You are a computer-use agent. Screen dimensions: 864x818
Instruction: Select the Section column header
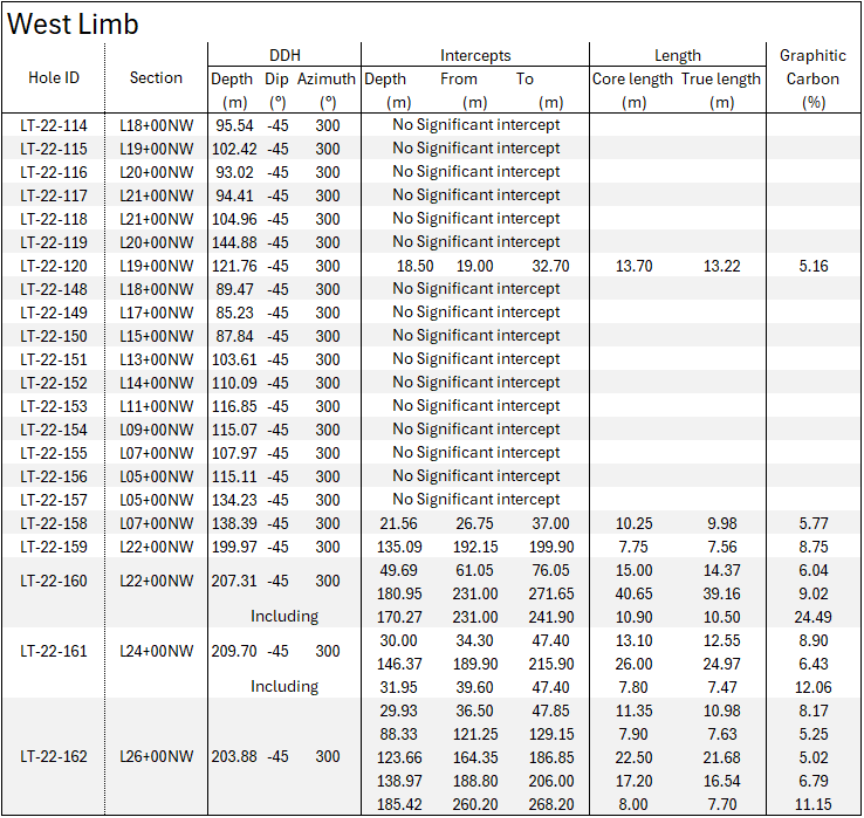coord(156,78)
